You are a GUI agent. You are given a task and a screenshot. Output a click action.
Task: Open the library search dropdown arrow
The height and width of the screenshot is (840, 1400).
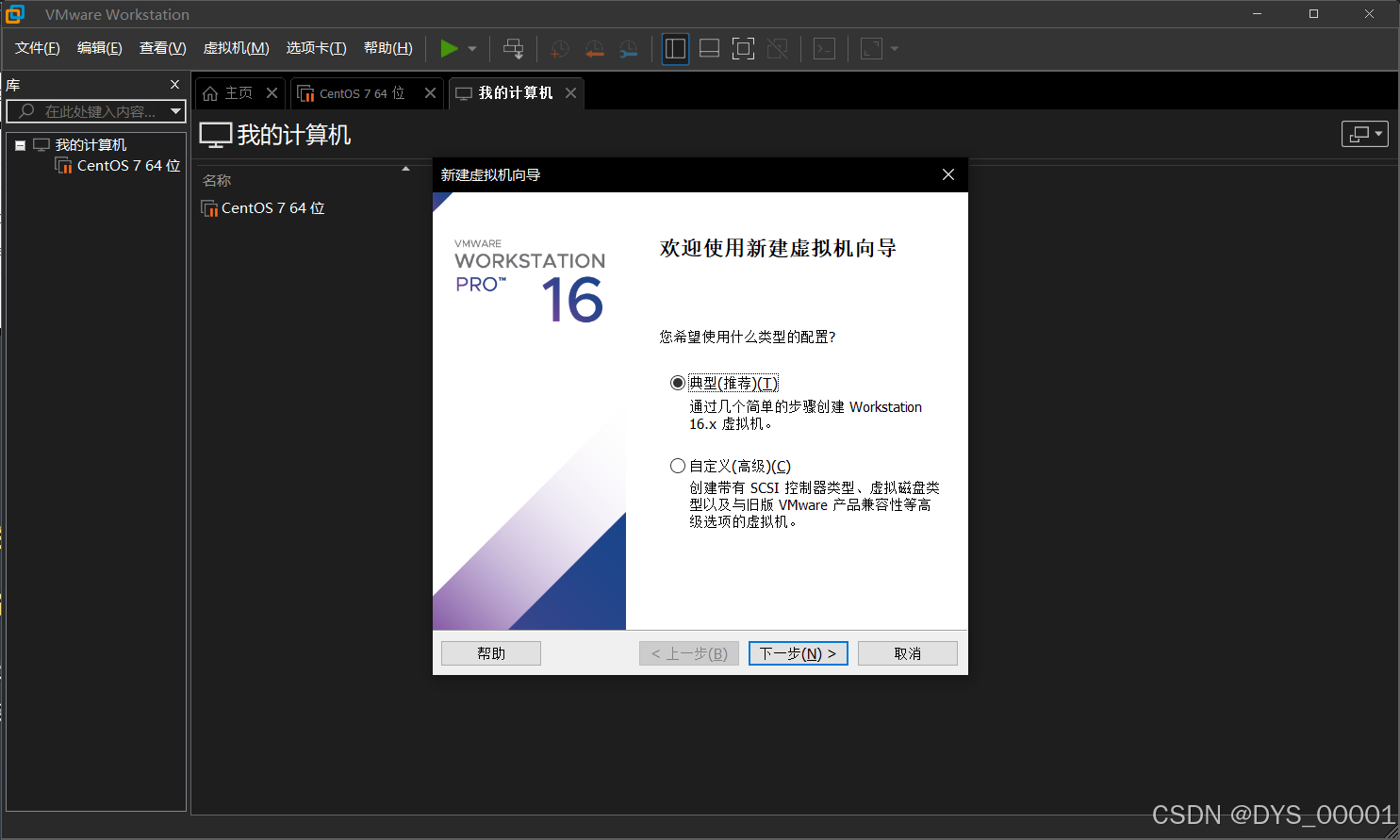(x=175, y=111)
